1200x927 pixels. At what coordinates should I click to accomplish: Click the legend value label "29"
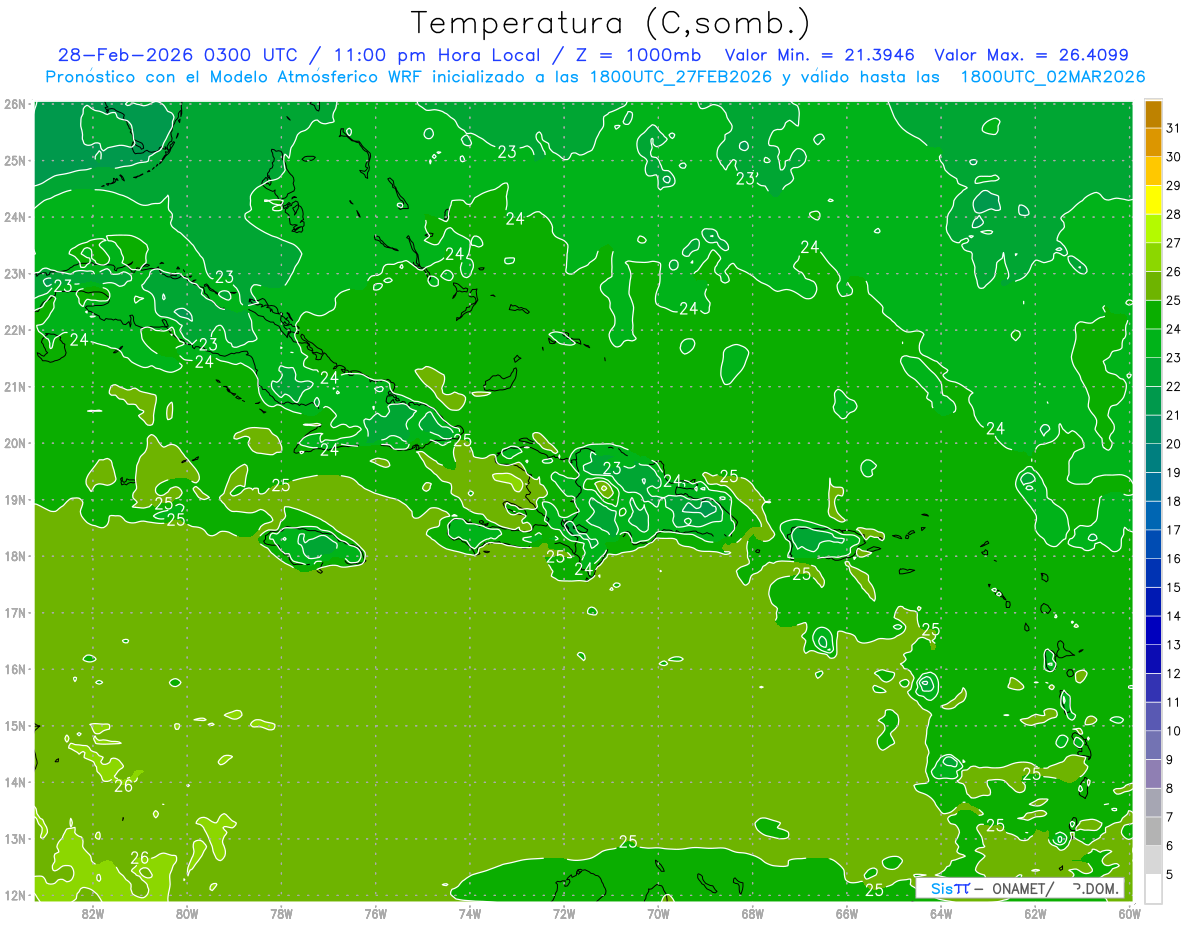tap(1173, 185)
